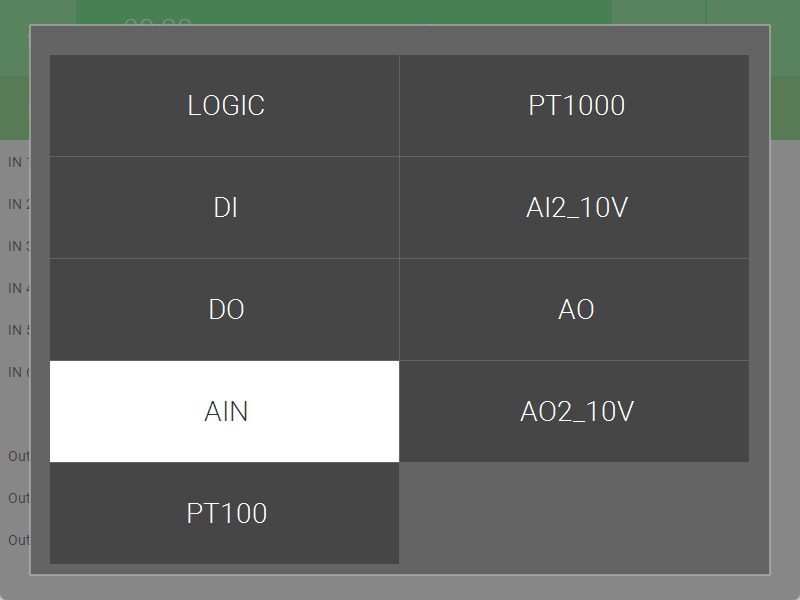Click the first Out label
The height and width of the screenshot is (600, 800).
coord(18,456)
